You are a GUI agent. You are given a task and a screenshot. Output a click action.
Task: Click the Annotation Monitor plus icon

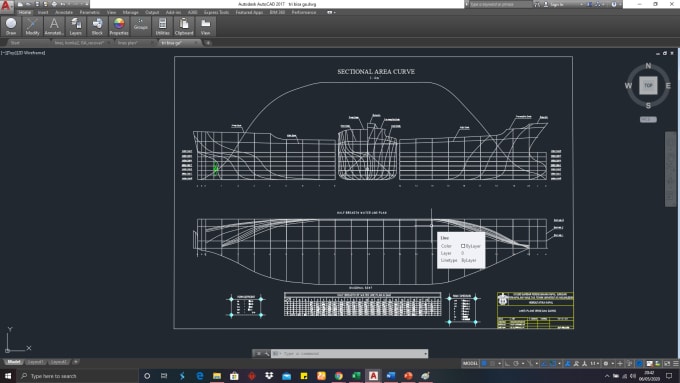click(620, 363)
